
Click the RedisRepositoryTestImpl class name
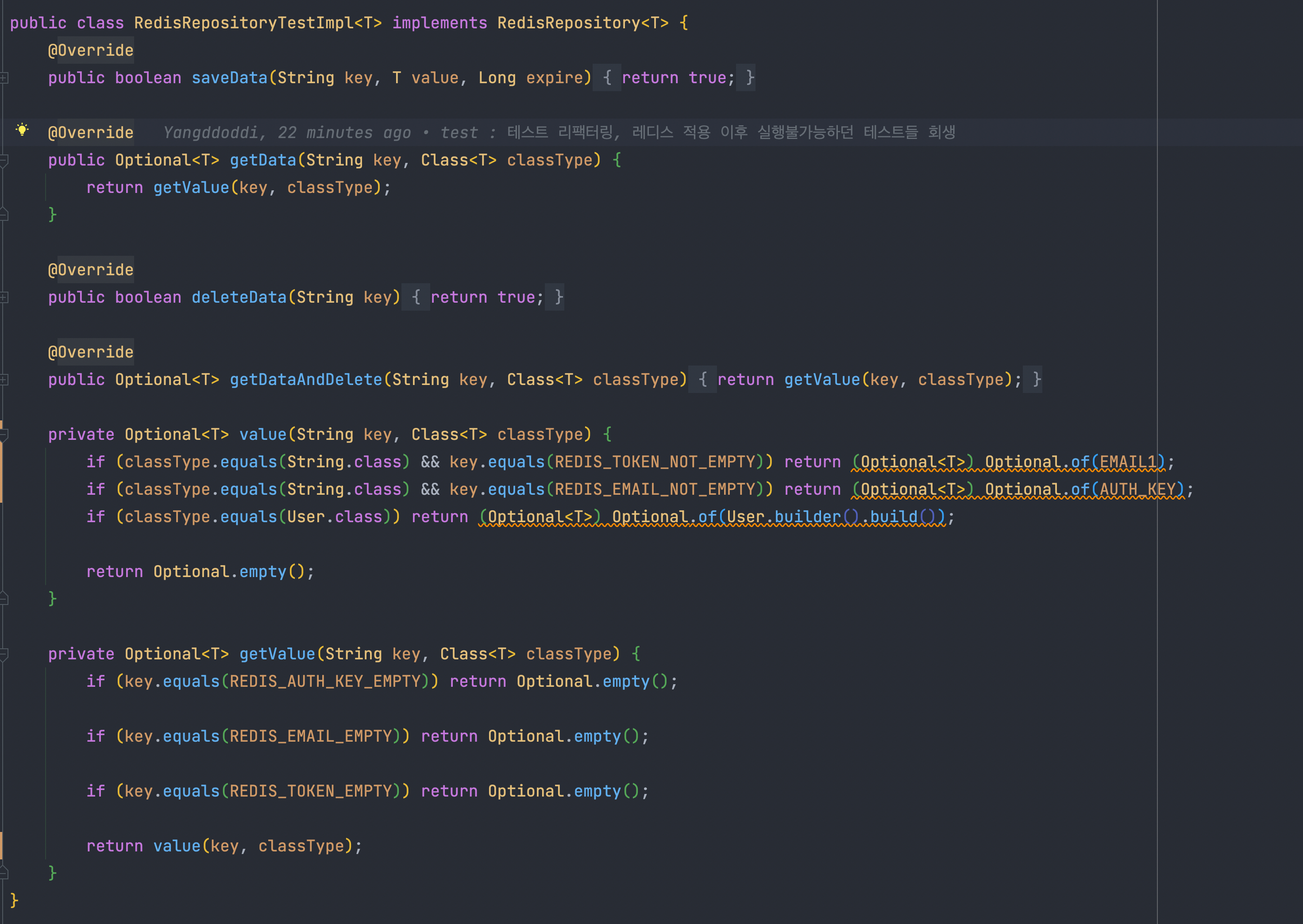click(243, 23)
